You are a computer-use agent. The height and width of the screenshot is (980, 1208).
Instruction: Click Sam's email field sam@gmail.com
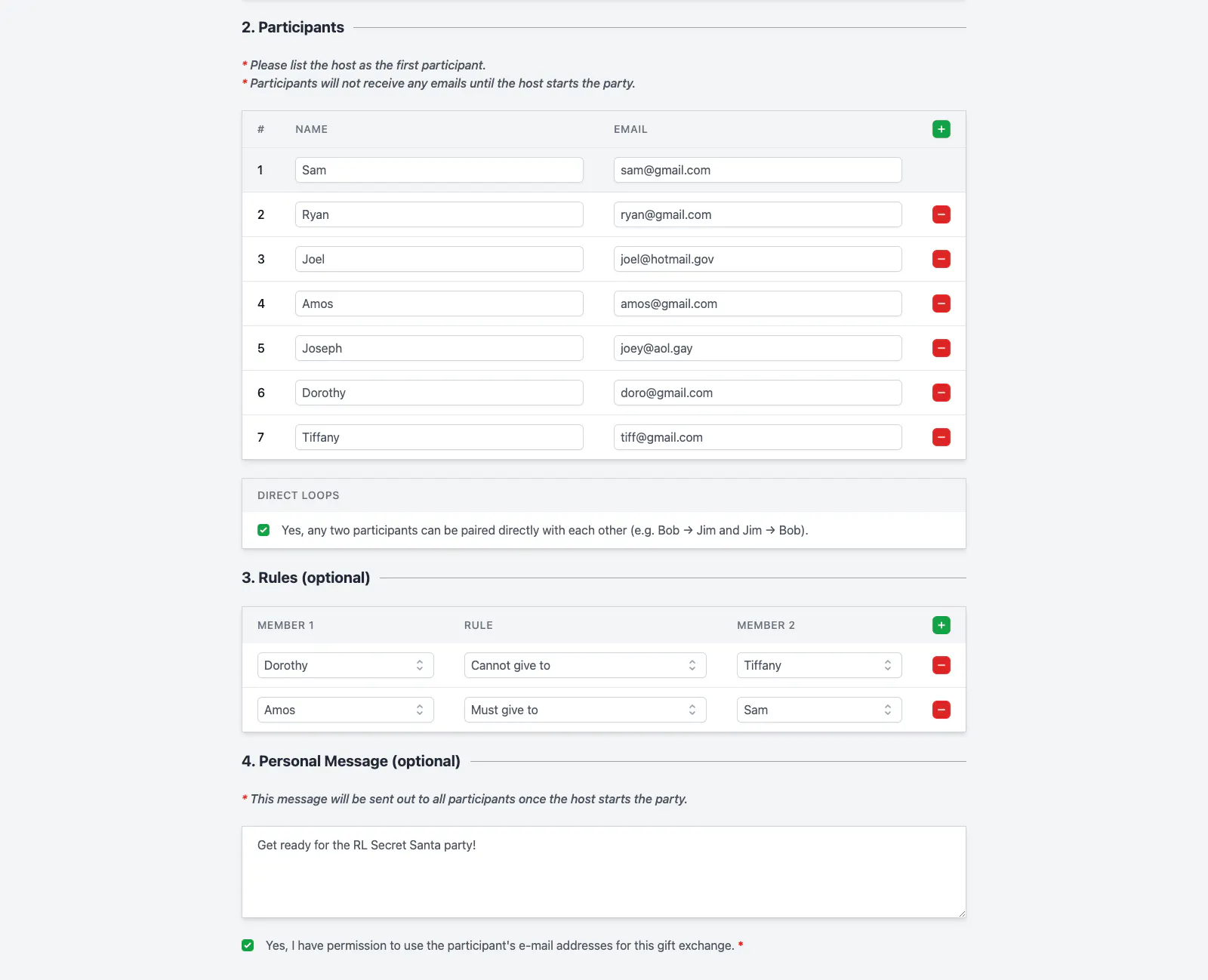(757, 170)
